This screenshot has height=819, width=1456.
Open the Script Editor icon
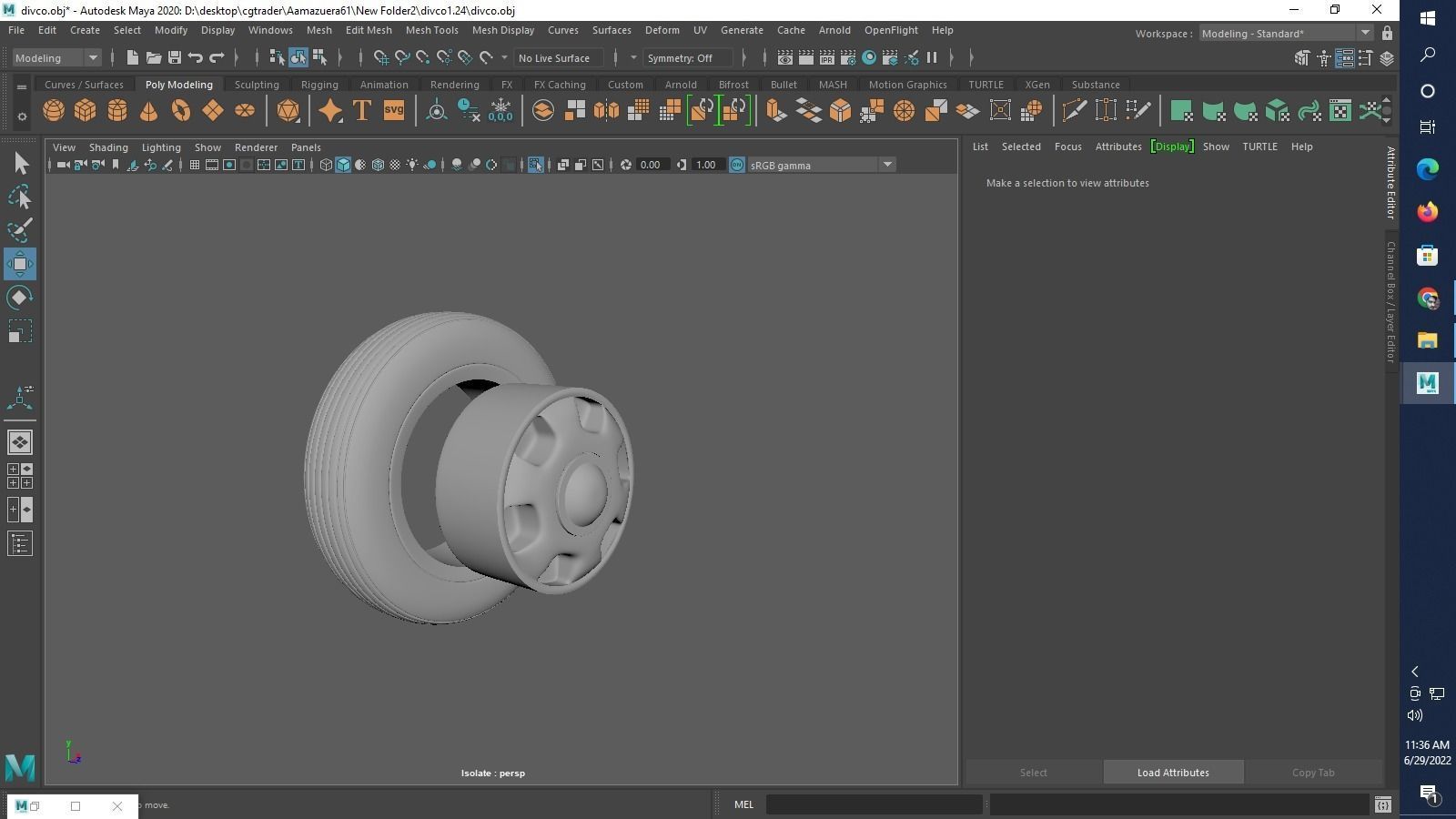1382,804
